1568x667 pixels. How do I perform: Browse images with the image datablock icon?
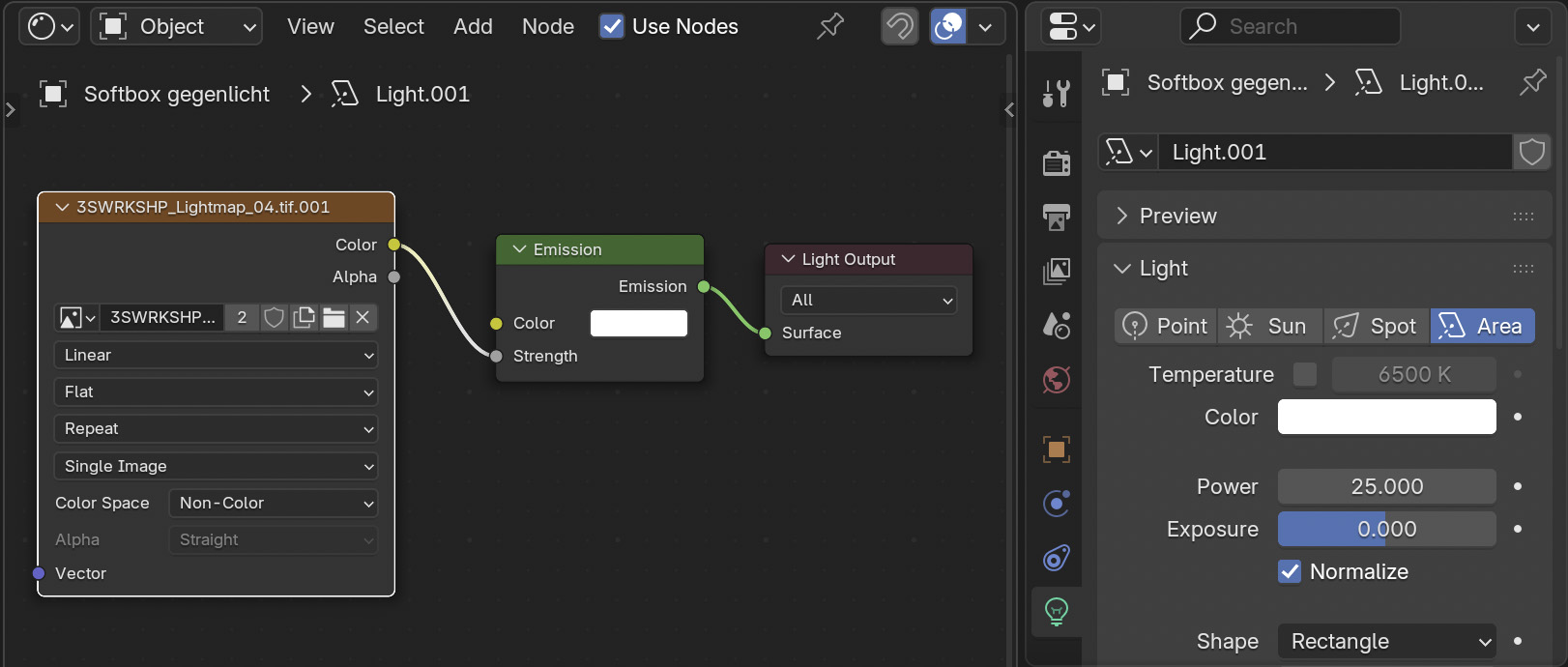77,317
